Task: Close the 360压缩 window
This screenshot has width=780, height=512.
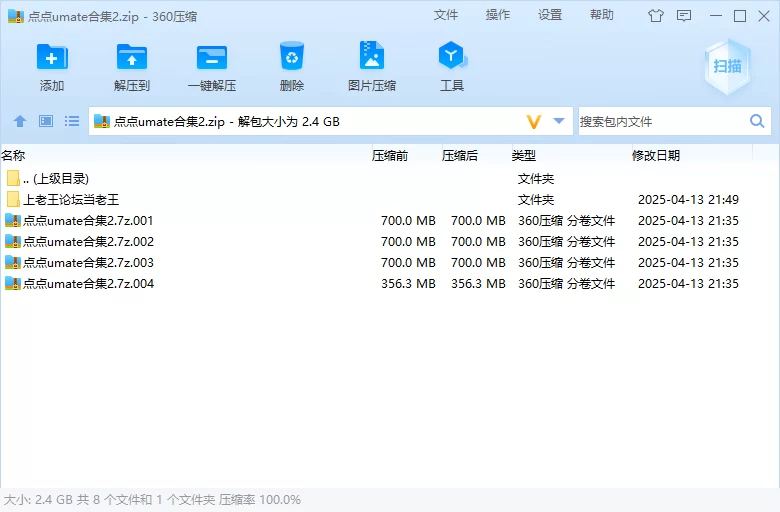Action: 764,16
